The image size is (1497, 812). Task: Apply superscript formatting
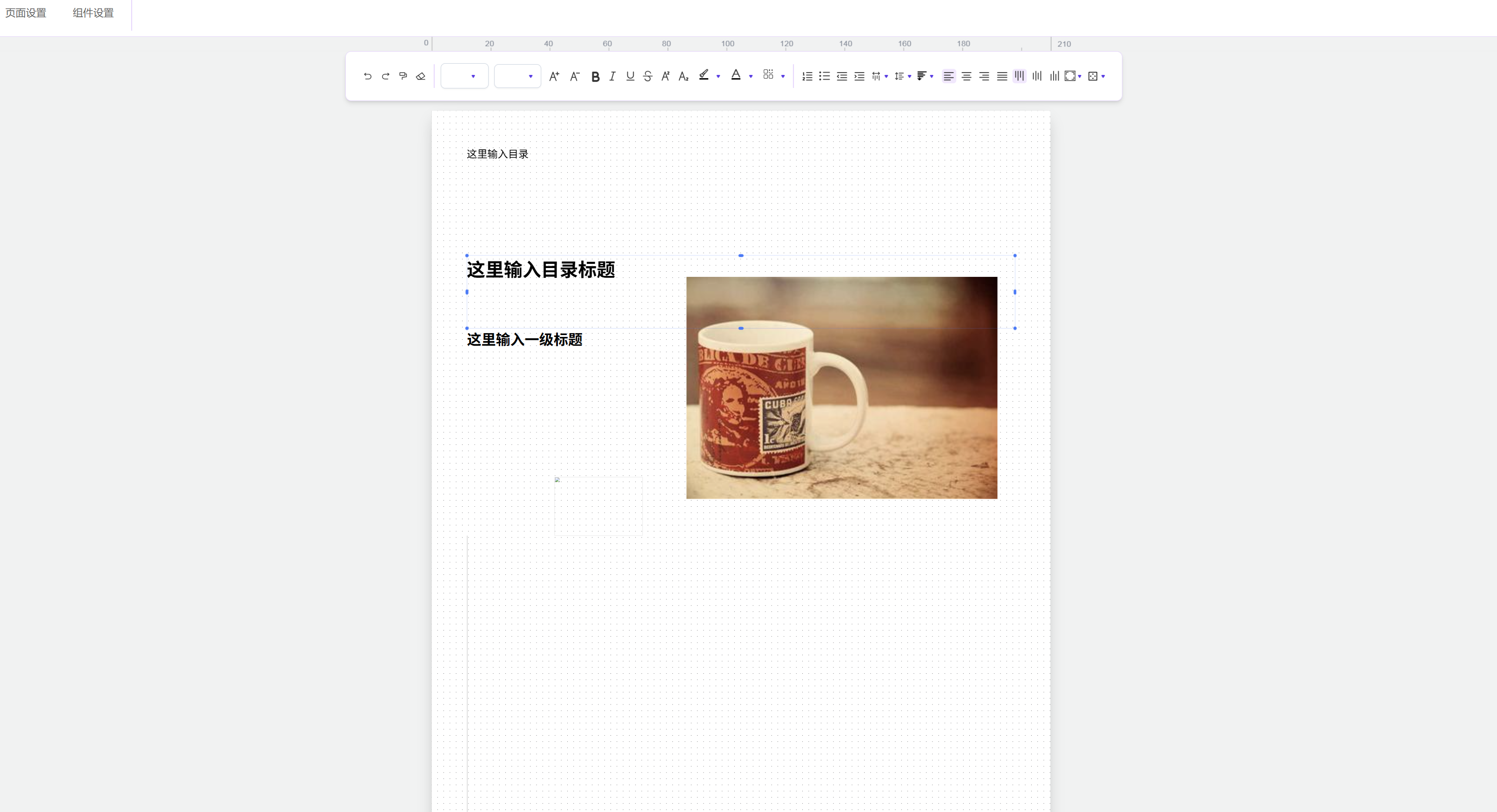pyautogui.click(x=665, y=76)
